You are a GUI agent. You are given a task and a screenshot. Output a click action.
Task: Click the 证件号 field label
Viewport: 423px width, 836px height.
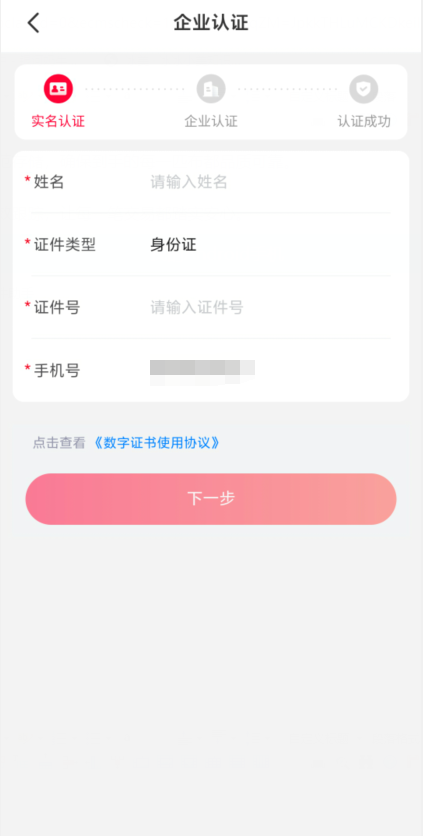pos(57,308)
